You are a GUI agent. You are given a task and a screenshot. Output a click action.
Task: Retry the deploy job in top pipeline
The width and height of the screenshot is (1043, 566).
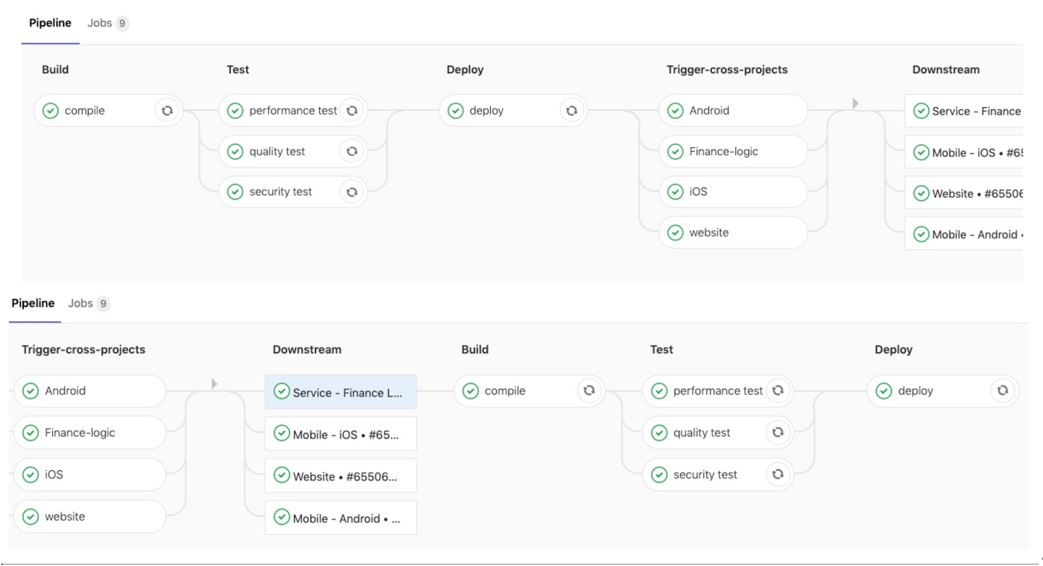(x=571, y=110)
